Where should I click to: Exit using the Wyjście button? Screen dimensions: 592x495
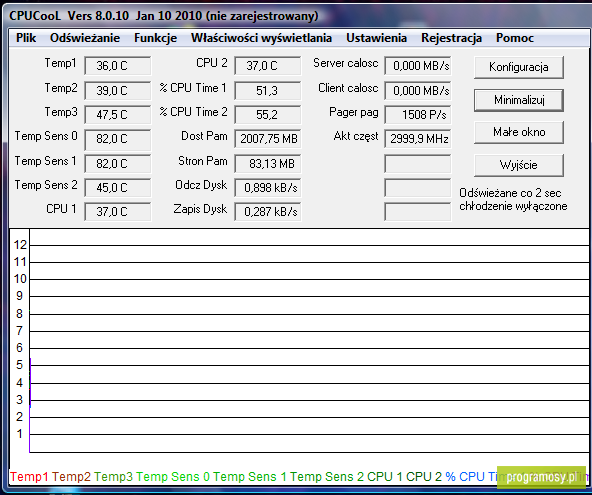point(519,165)
